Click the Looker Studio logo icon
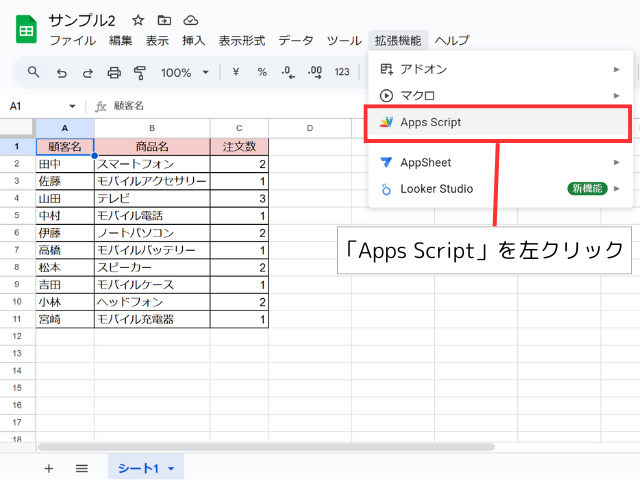This screenshot has height=480, width=640. 386,189
